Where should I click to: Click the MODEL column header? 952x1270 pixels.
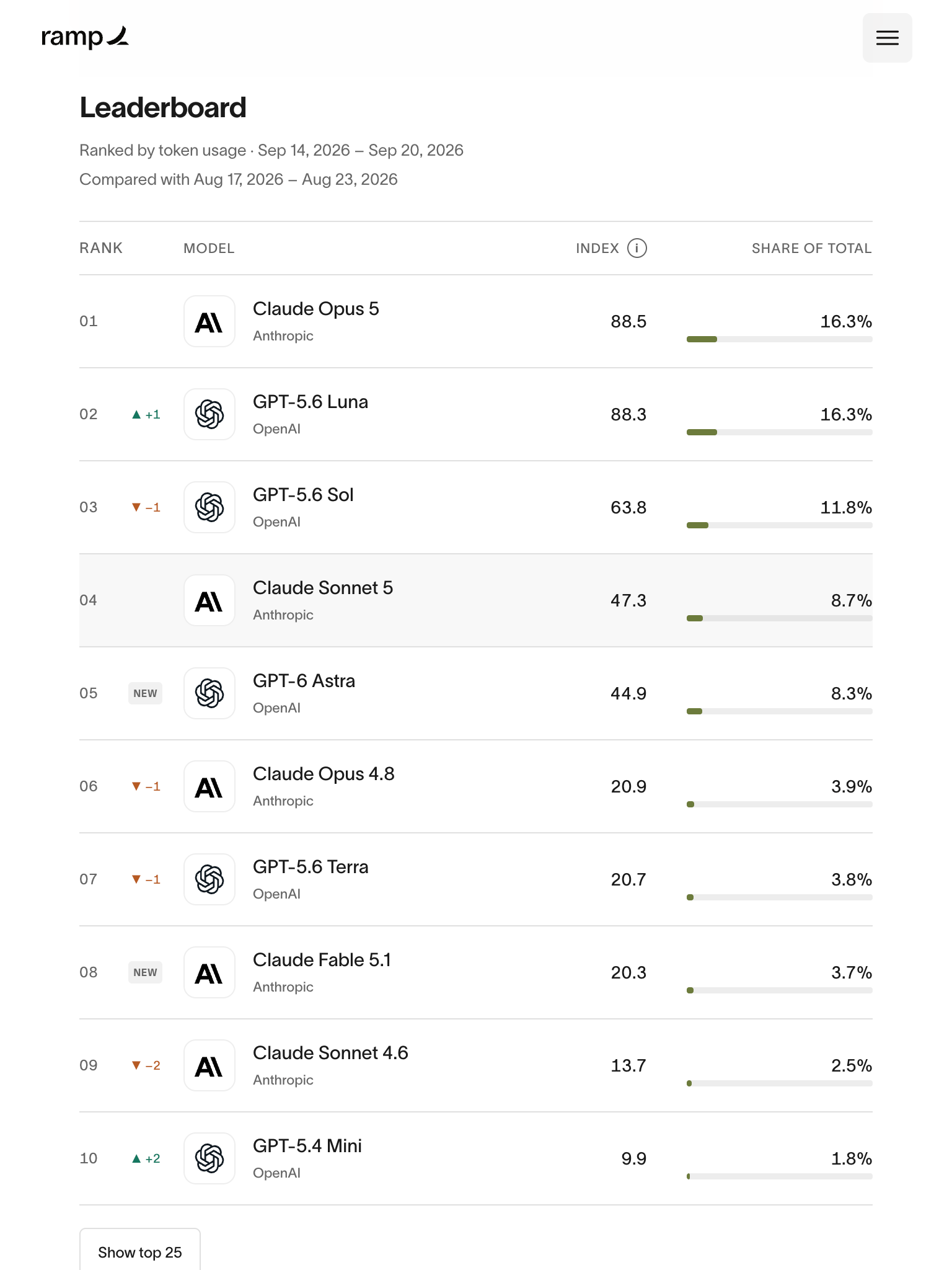(x=209, y=248)
